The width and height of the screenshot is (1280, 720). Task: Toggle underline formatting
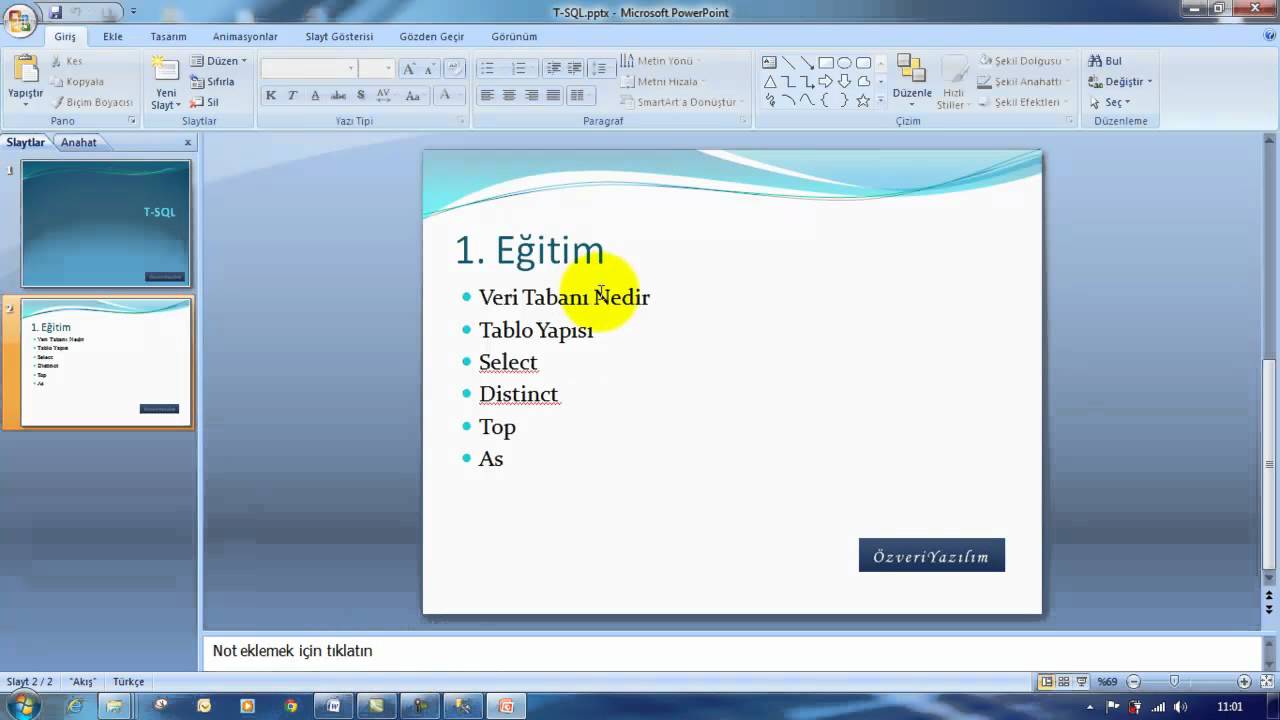[x=315, y=96]
